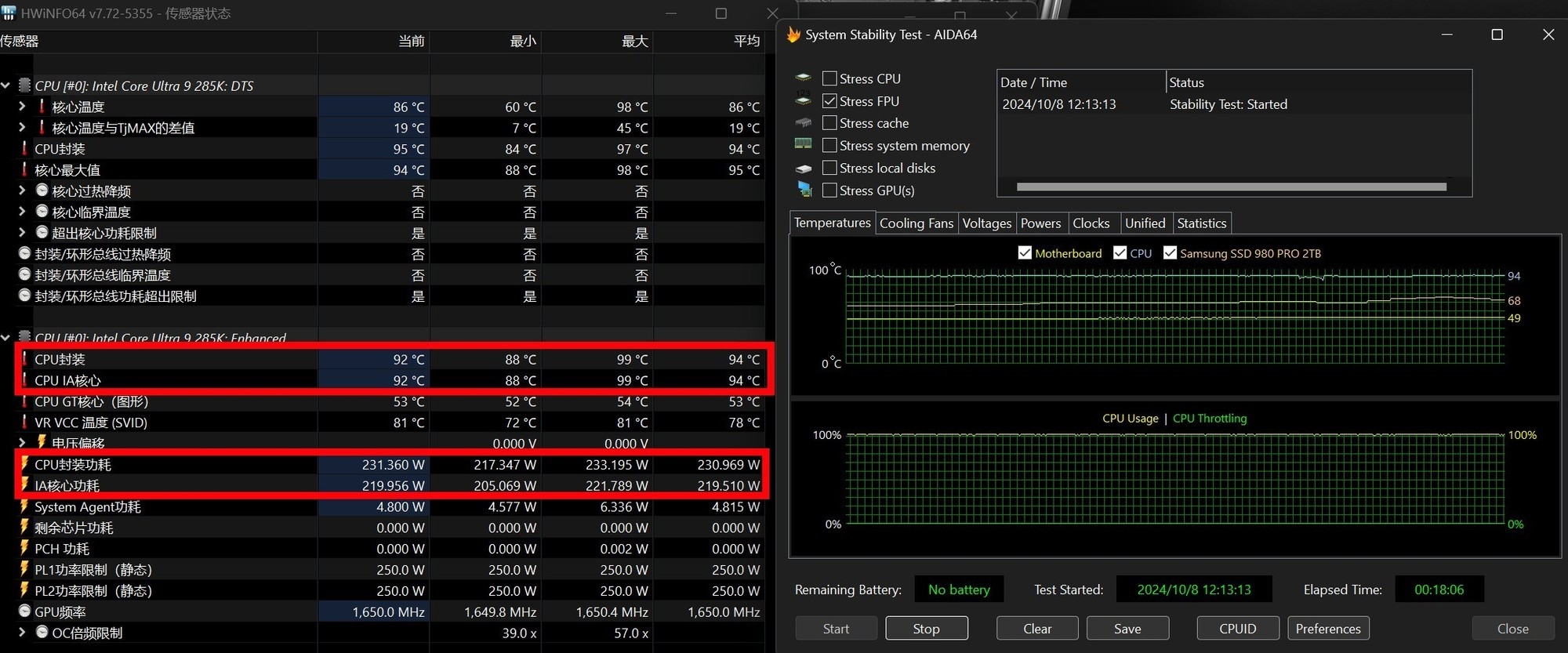Click the horizontal scrollbar in status log
This screenshot has width=1568, height=653.
coord(1231,187)
